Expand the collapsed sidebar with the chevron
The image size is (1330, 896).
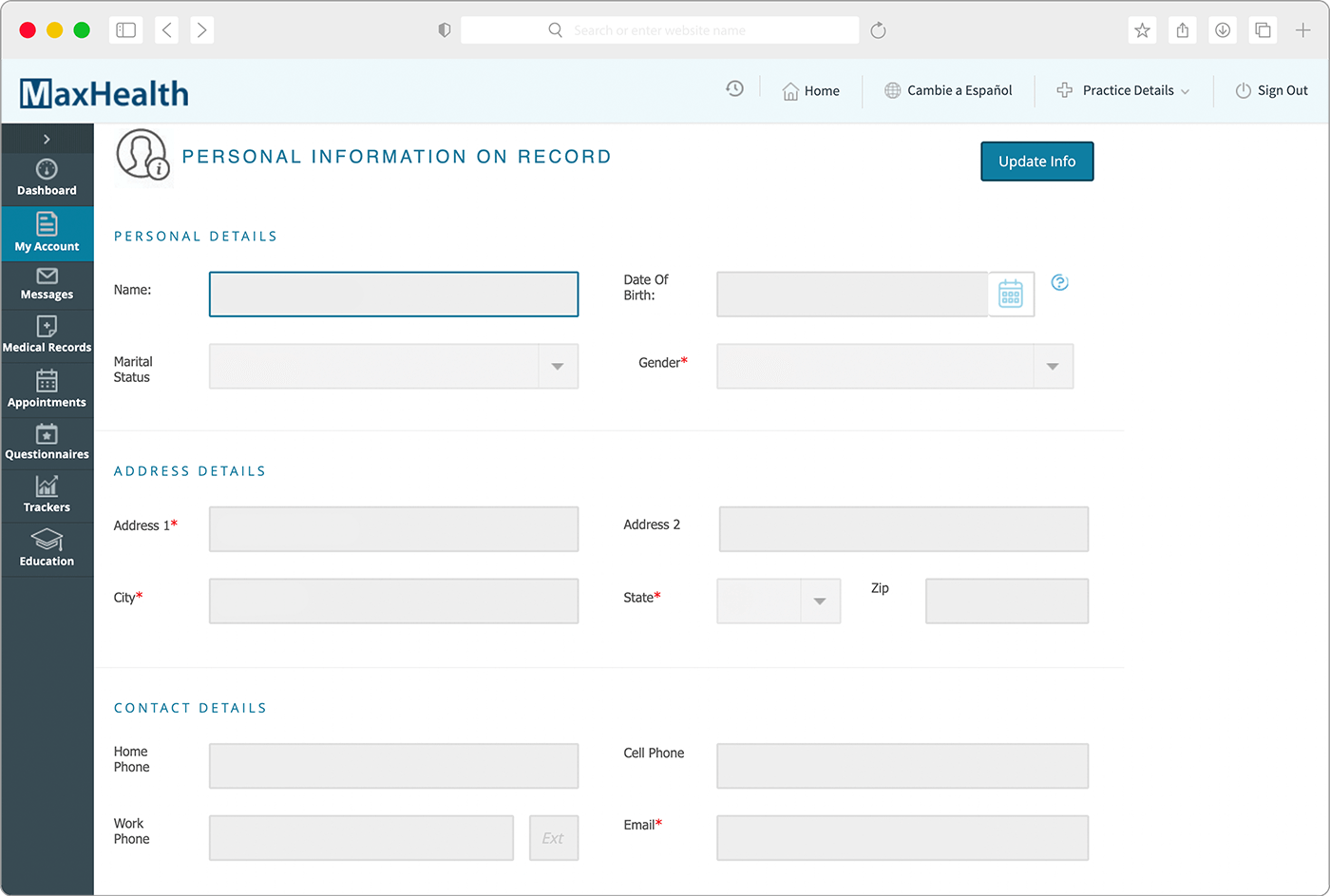click(47, 139)
